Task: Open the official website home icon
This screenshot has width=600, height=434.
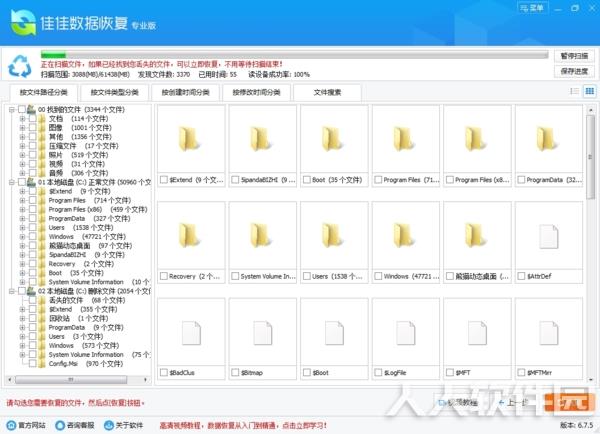Action: click(11, 425)
